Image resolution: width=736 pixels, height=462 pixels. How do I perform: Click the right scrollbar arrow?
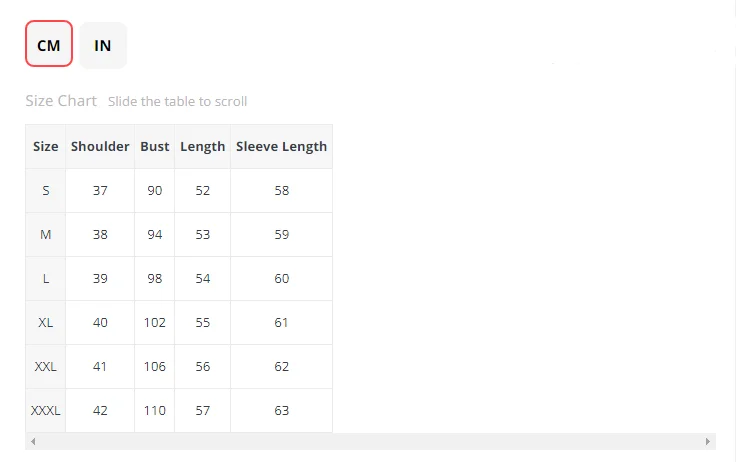(708, 441)
